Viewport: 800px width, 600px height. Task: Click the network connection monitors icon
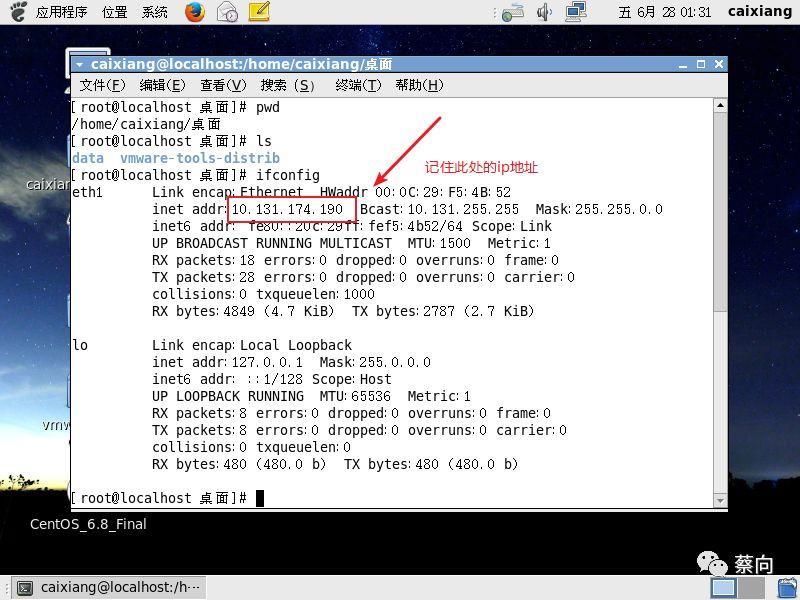click(x=576, y=12)
